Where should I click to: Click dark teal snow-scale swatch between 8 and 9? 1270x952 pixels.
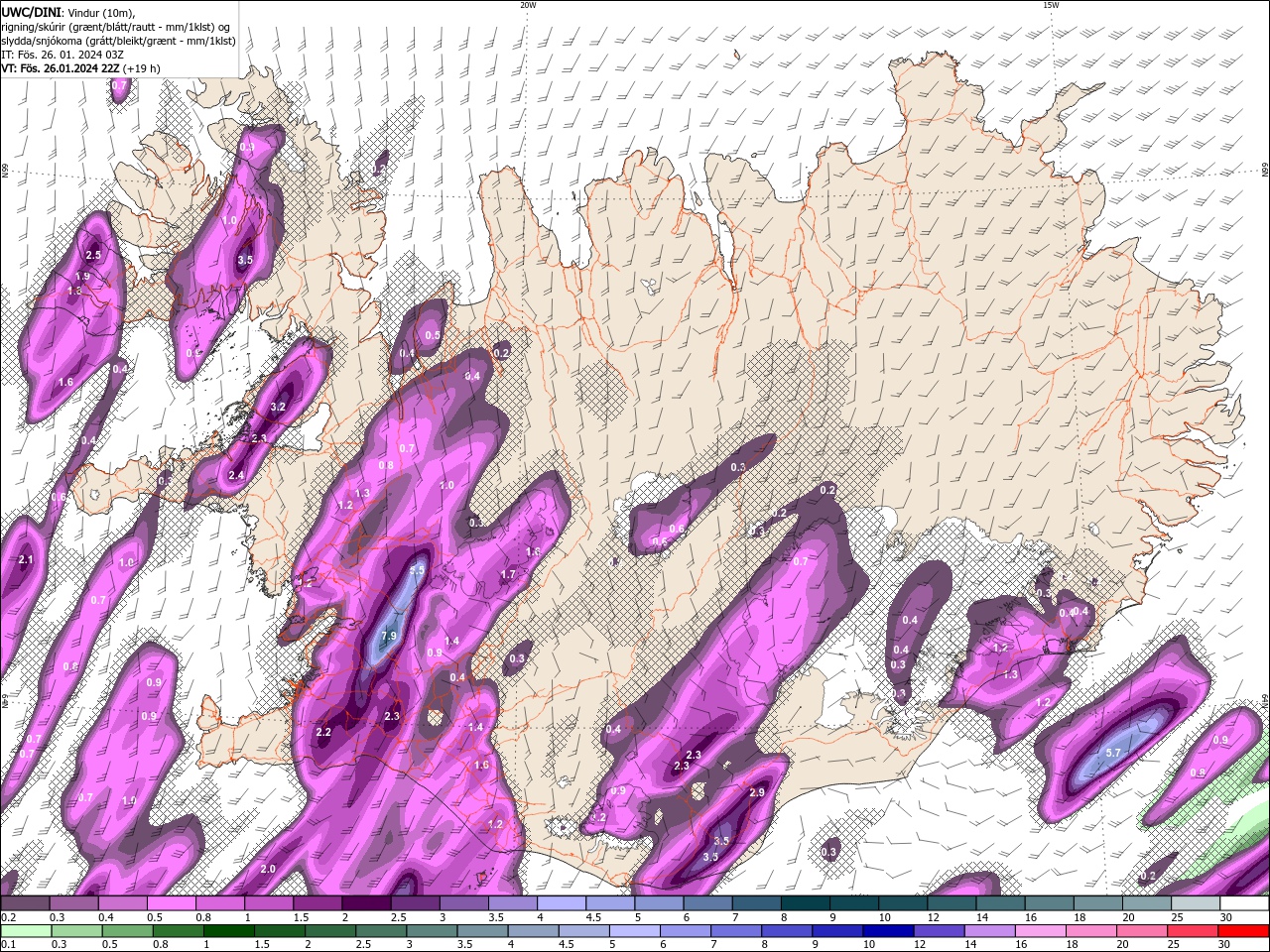[806, 903]
